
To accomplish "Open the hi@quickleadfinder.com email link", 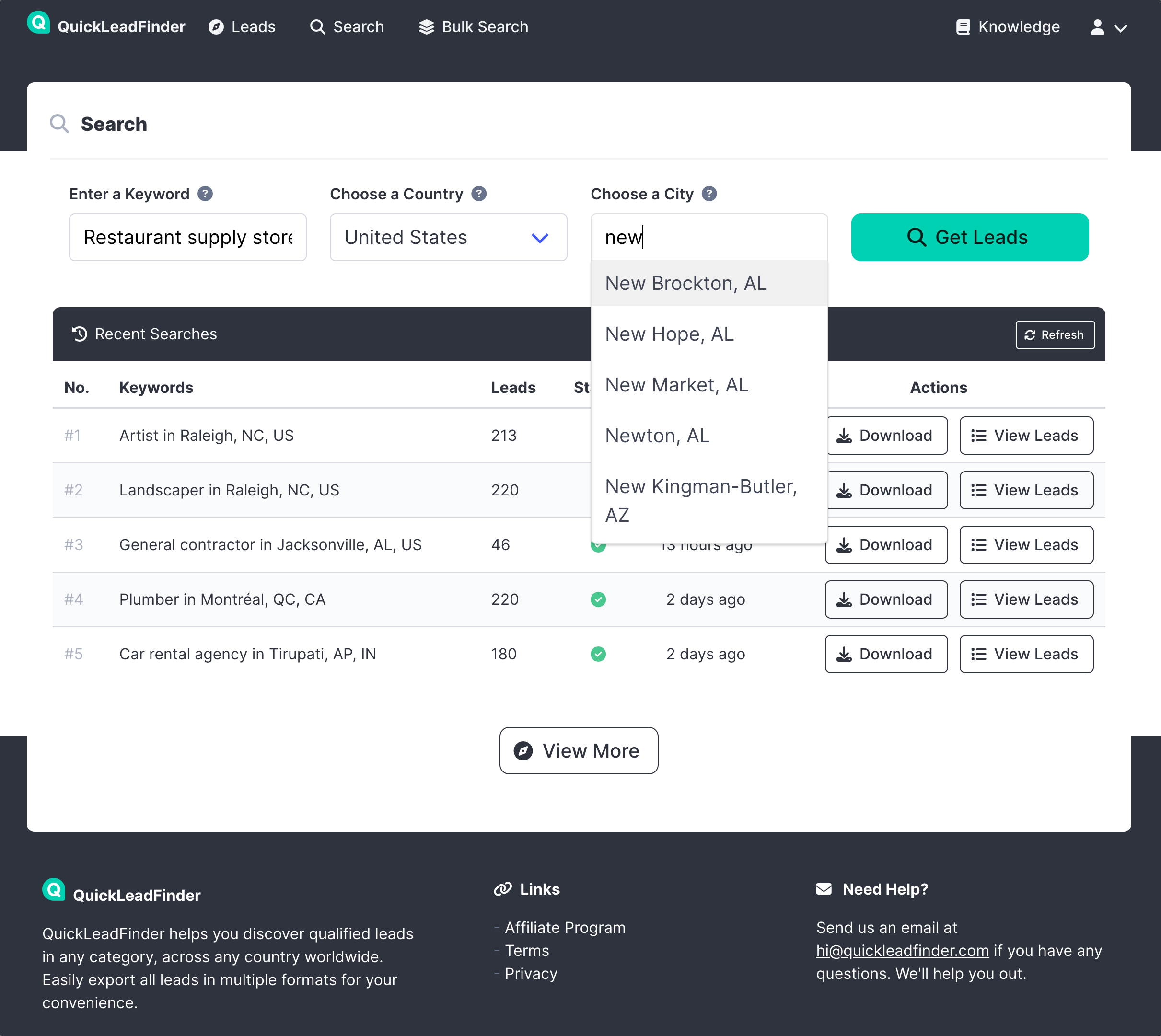I will click(x=902, y=951).
